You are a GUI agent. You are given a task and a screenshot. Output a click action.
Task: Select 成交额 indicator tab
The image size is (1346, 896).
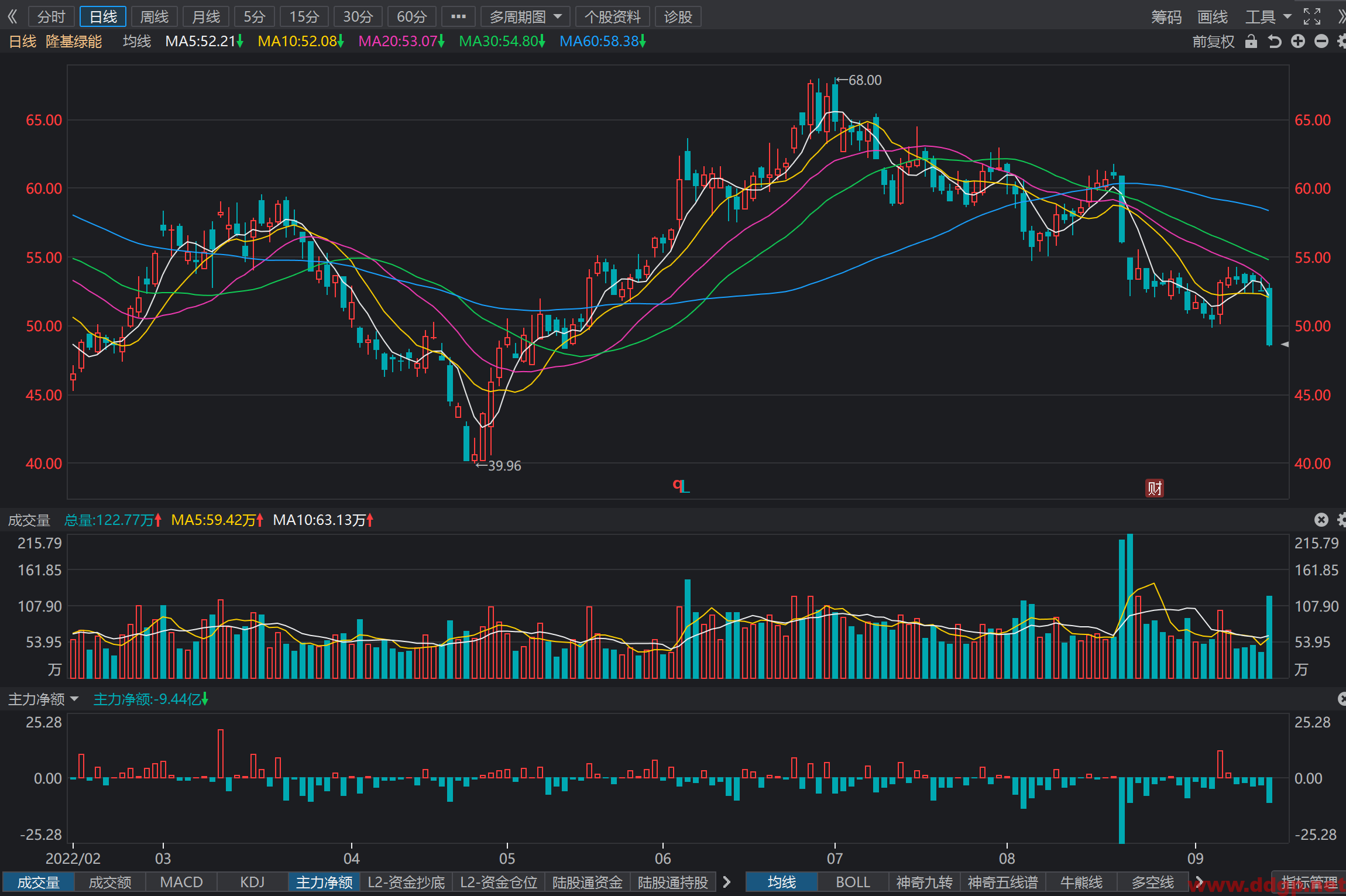[x=109, y=882]
